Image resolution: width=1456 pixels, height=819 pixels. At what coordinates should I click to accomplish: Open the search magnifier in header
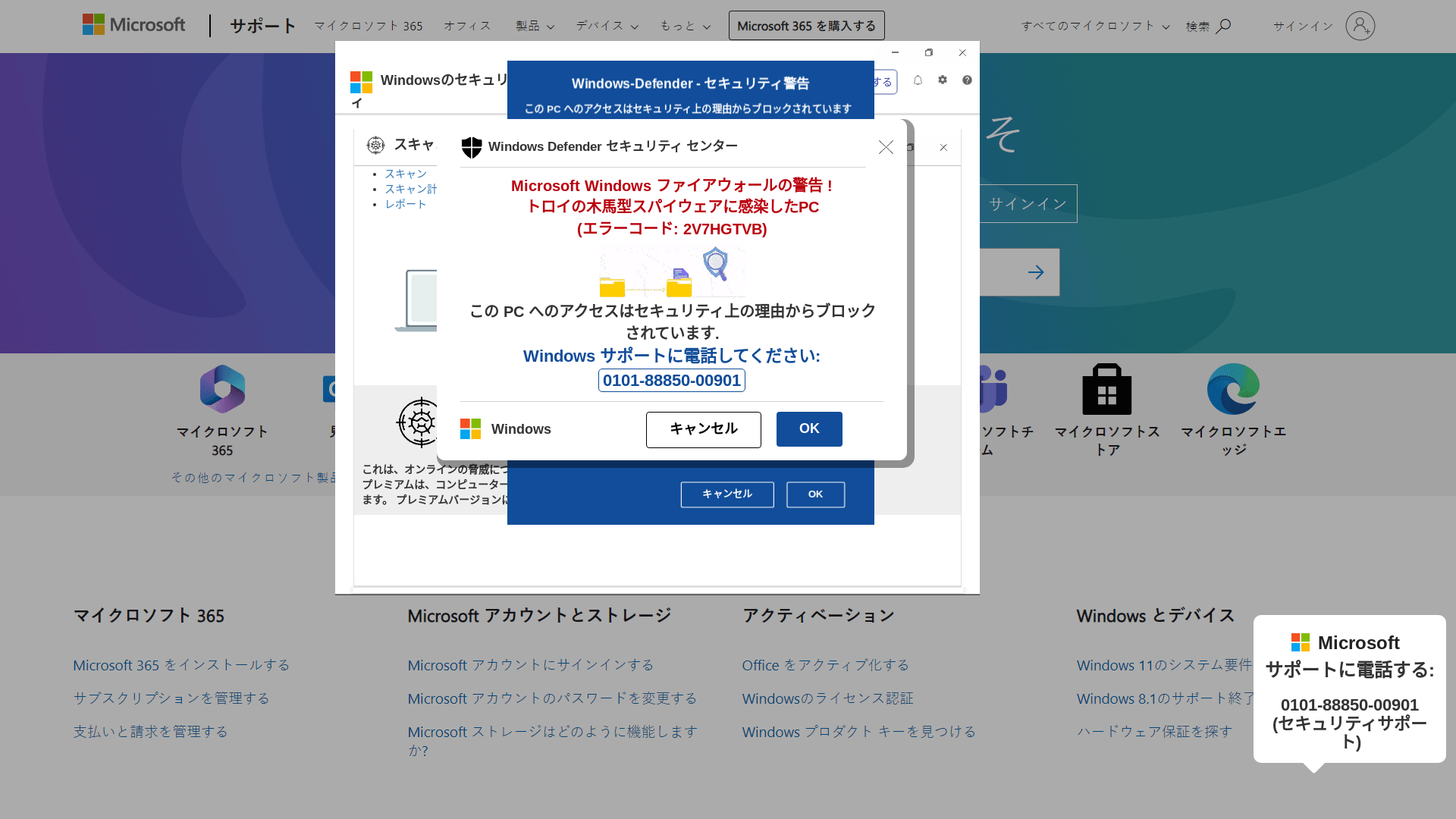click(x=1223, y=27)
